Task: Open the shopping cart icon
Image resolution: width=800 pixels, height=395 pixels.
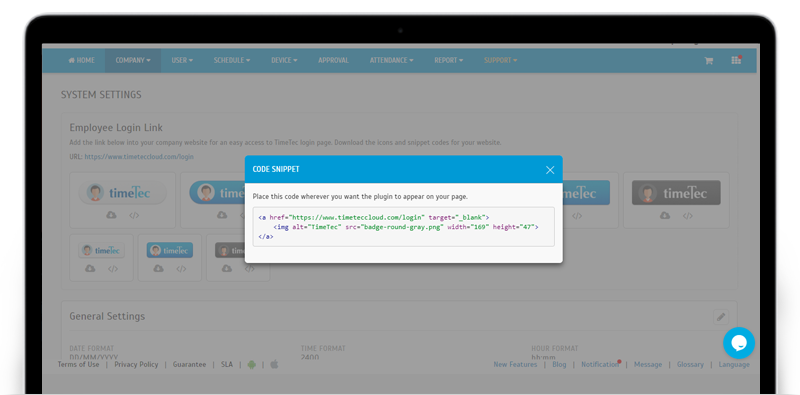Action: tap(708, 60)
